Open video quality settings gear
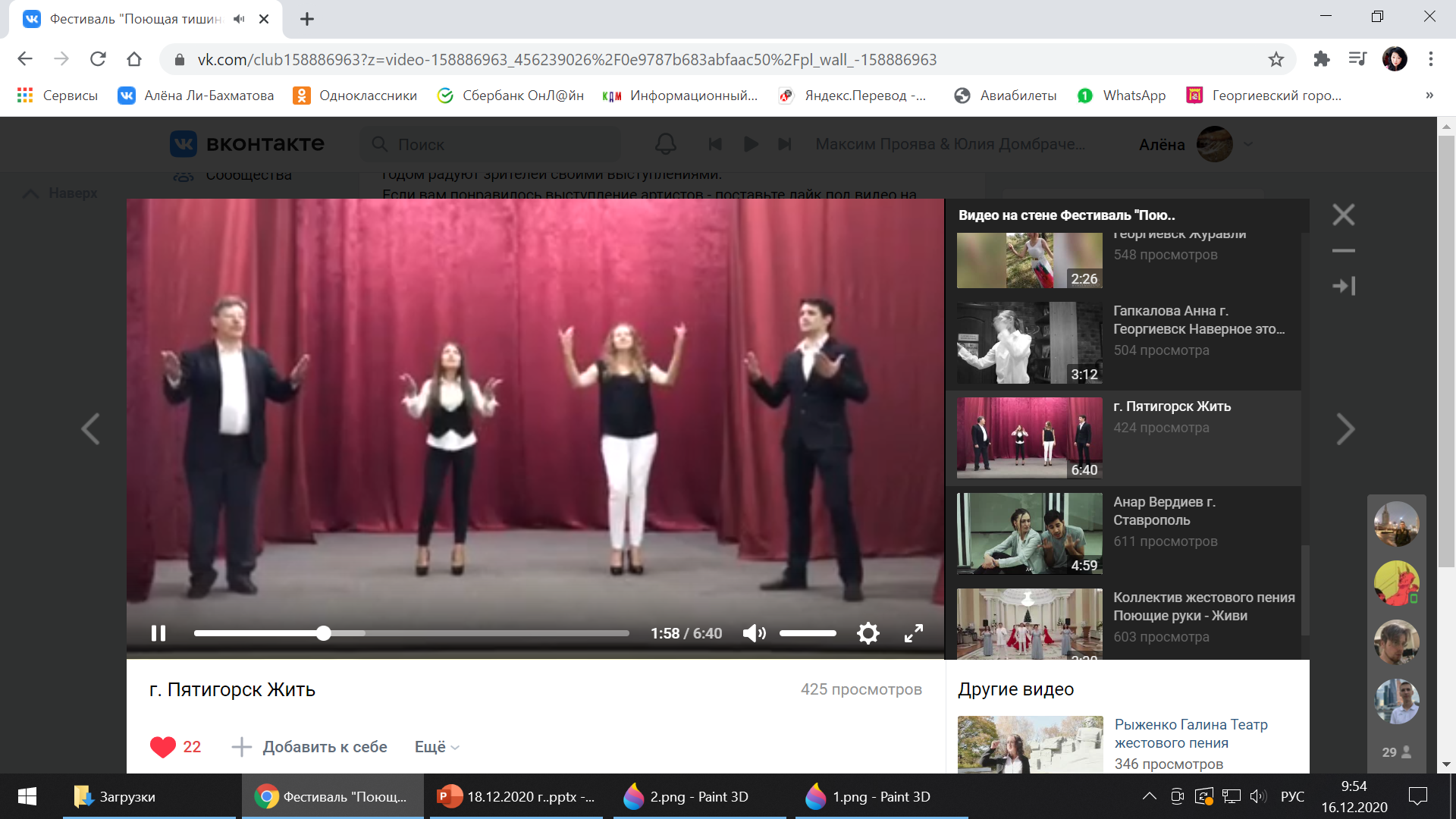 [868, 633]
